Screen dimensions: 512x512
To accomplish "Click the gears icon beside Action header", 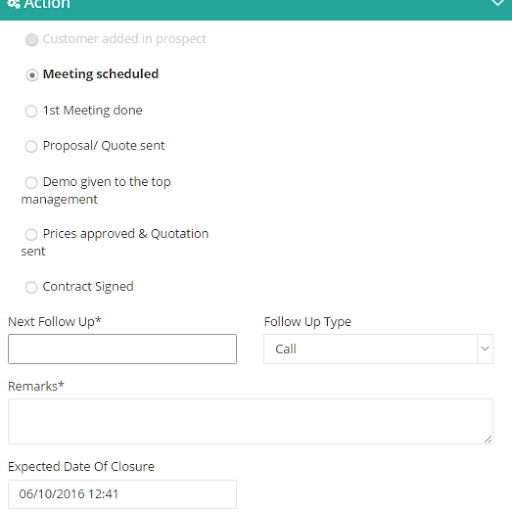I will (14, 4).
